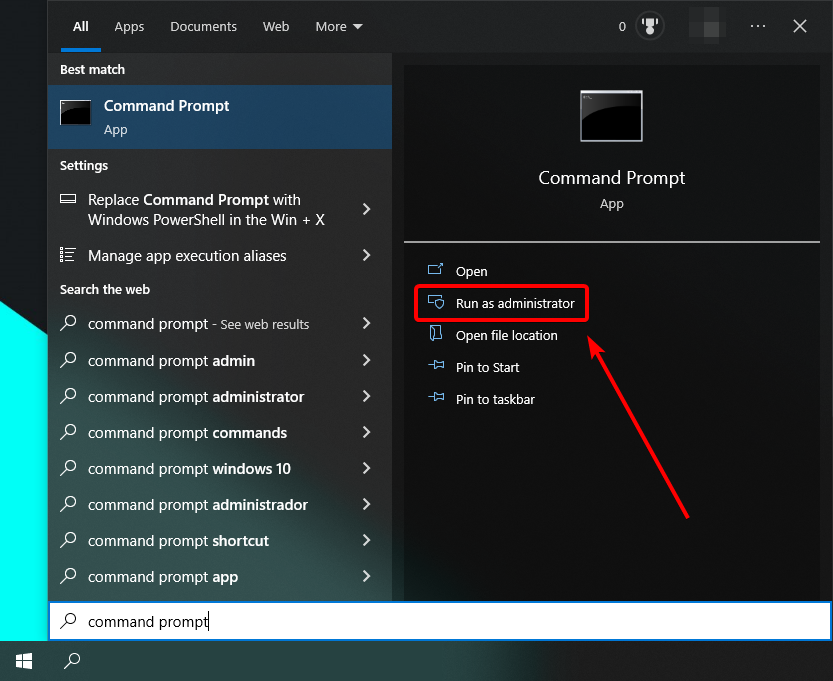Click the Open action icon

point(435,269)
